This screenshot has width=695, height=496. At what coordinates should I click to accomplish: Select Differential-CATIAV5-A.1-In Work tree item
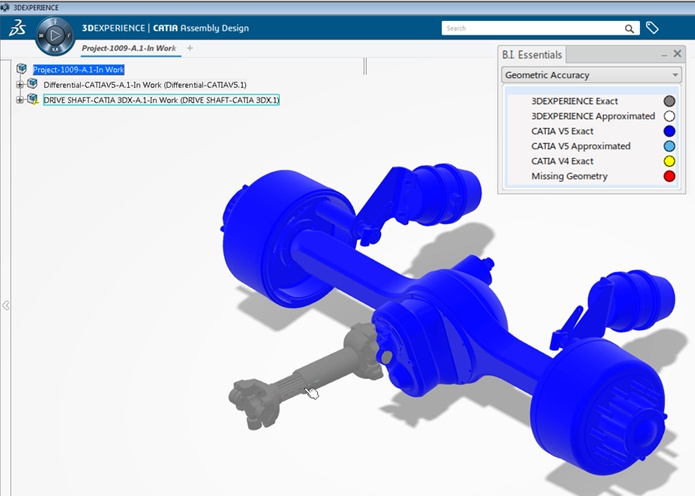(145, 85)
